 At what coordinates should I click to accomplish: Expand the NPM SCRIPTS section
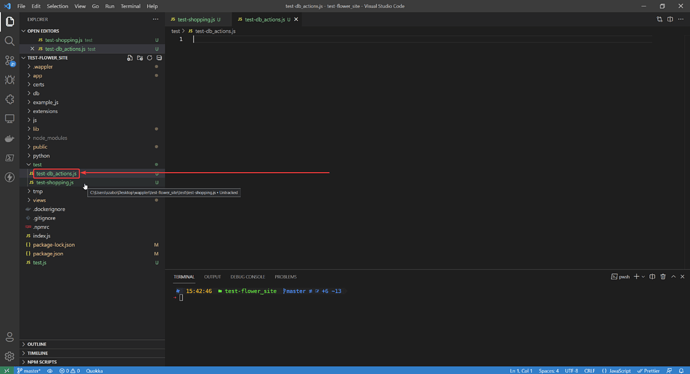(x=42, y=362)
